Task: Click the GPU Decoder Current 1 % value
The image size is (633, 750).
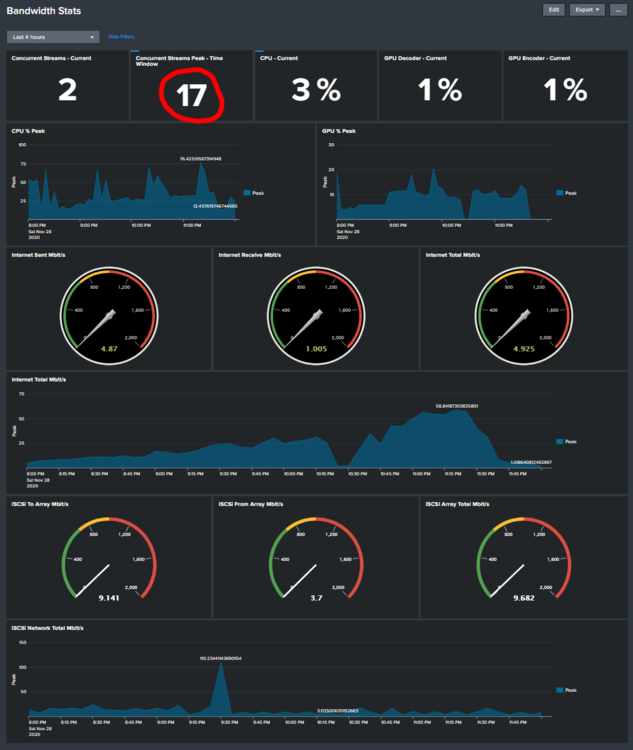Action: coord(440,90)
